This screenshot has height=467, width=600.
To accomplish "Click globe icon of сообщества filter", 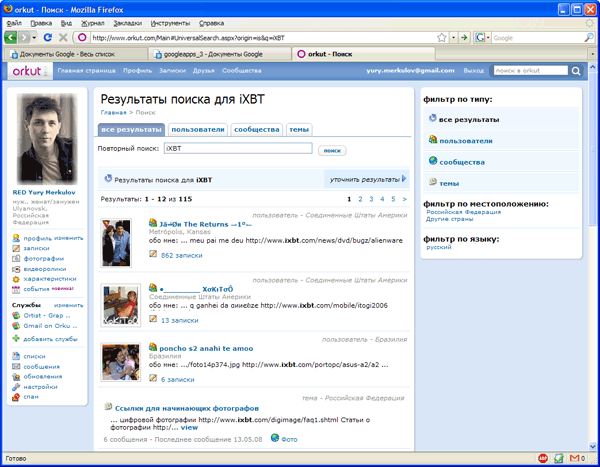I will pyautogui.click(x=433, y=161).
